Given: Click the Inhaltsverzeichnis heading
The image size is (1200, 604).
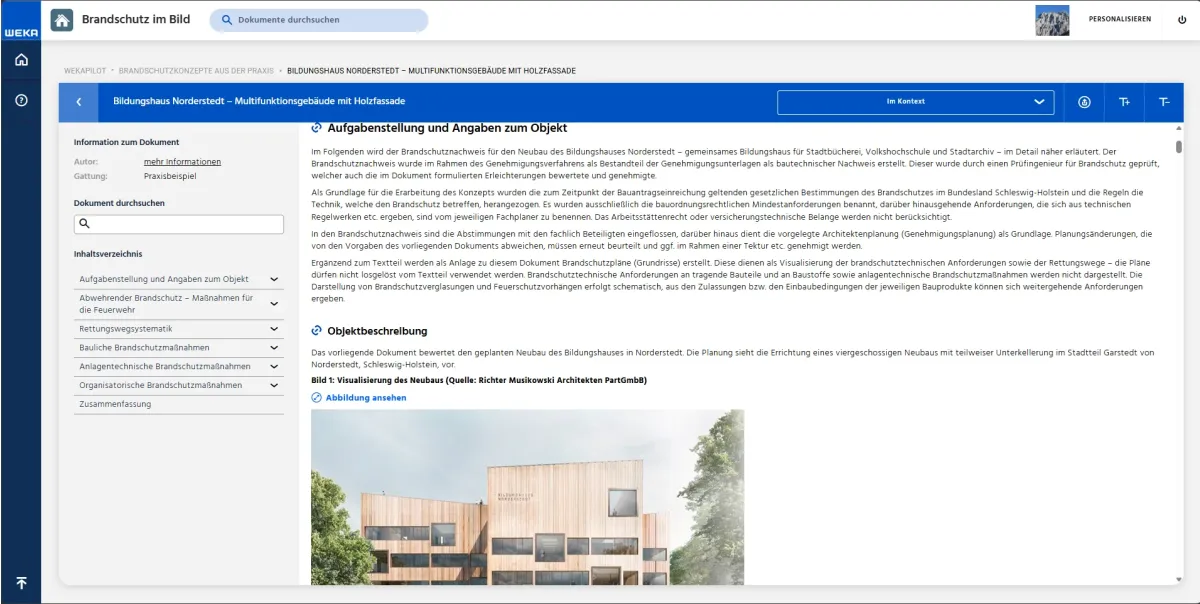Looking at the screenshot, I should click(108, 254).
